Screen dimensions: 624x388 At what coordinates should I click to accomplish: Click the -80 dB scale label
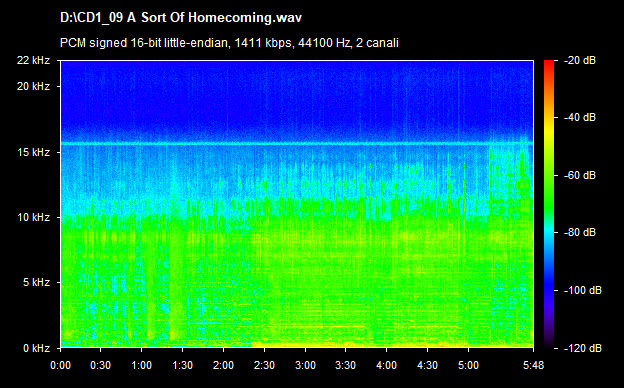click(580, 232)
